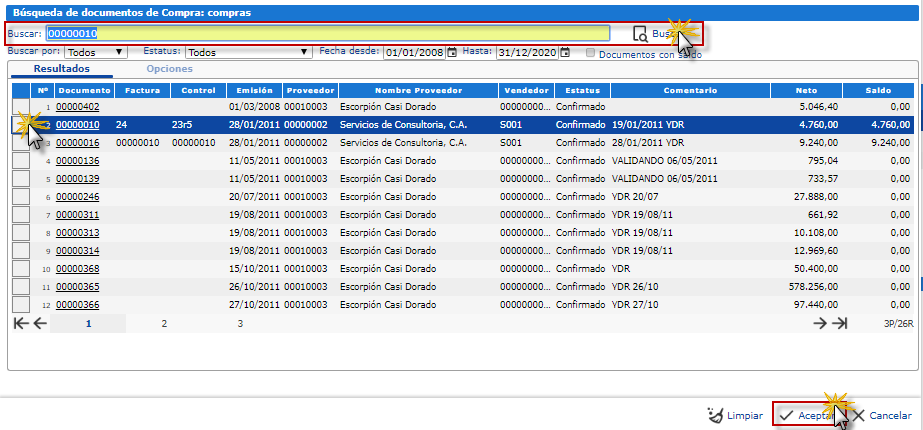The image size is (923, 430).
Task: Click the Buscar magnifier search icon
Action: (x=640, y=34)
